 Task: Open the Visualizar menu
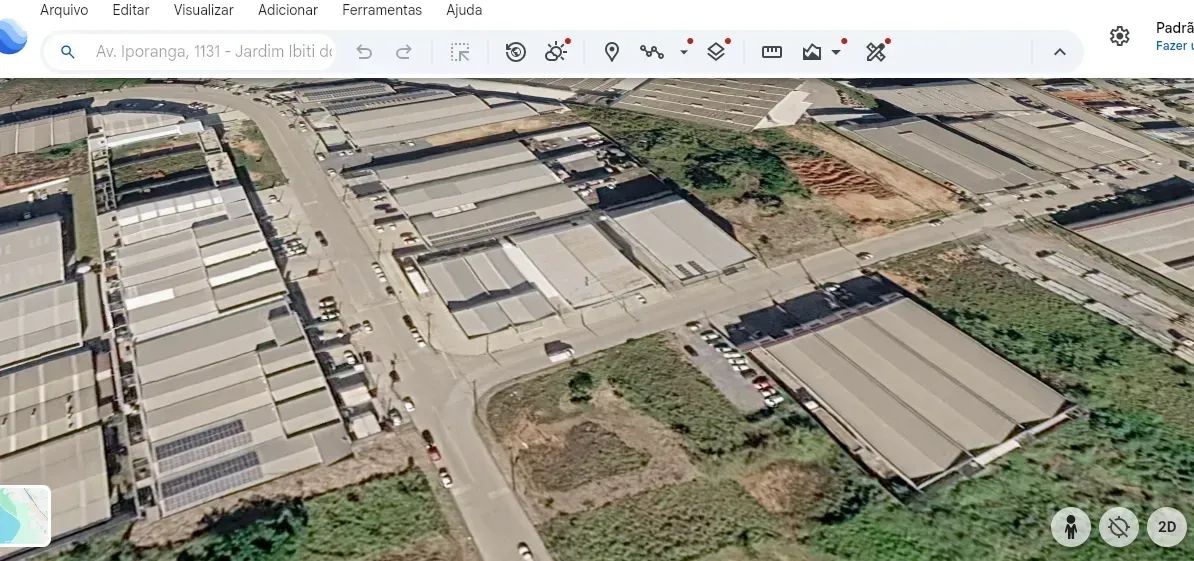[203, 10]
